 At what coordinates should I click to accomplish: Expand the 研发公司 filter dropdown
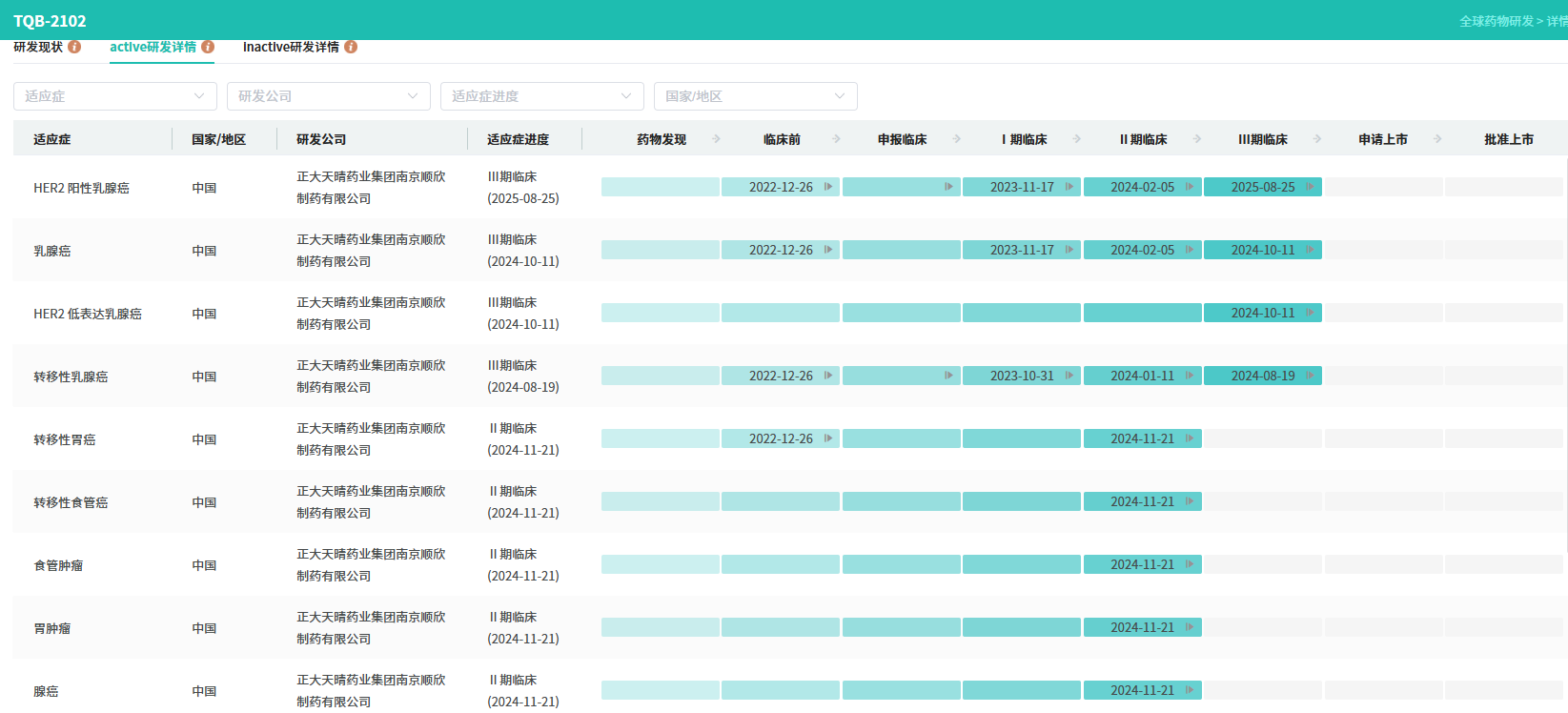(x=328, y=96)
